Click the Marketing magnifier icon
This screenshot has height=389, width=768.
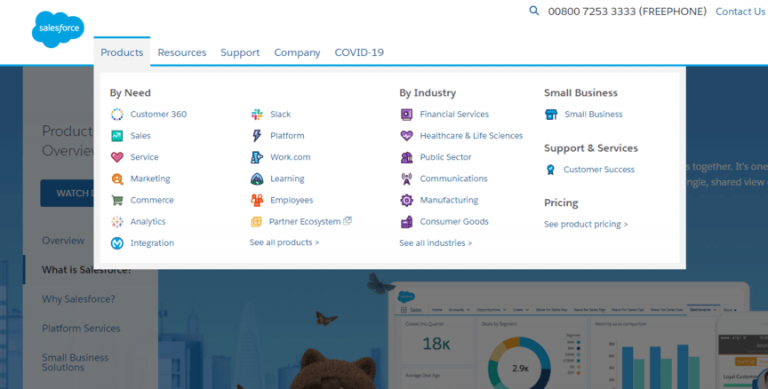pos(117,179)
